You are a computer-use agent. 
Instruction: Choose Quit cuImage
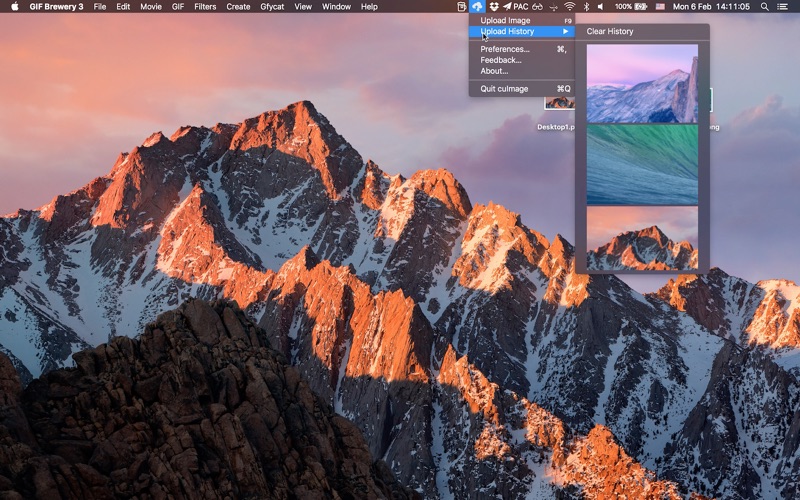[x=522, y=89]
